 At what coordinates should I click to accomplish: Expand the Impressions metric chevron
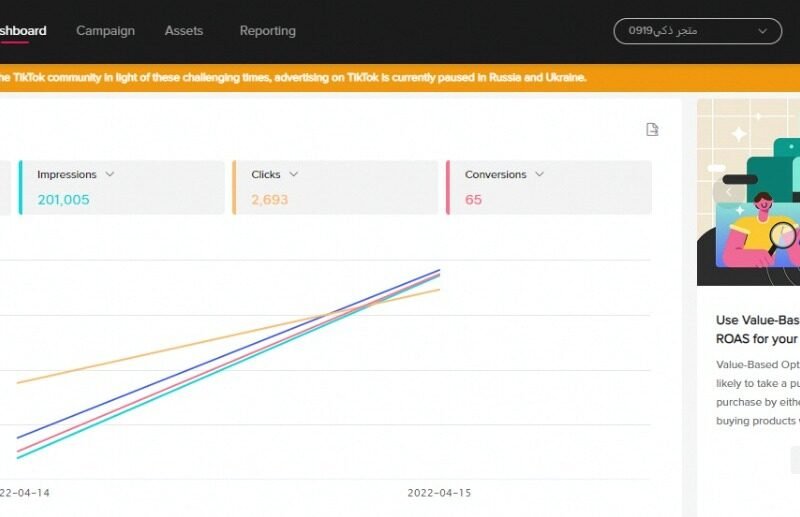coord(110,174)
